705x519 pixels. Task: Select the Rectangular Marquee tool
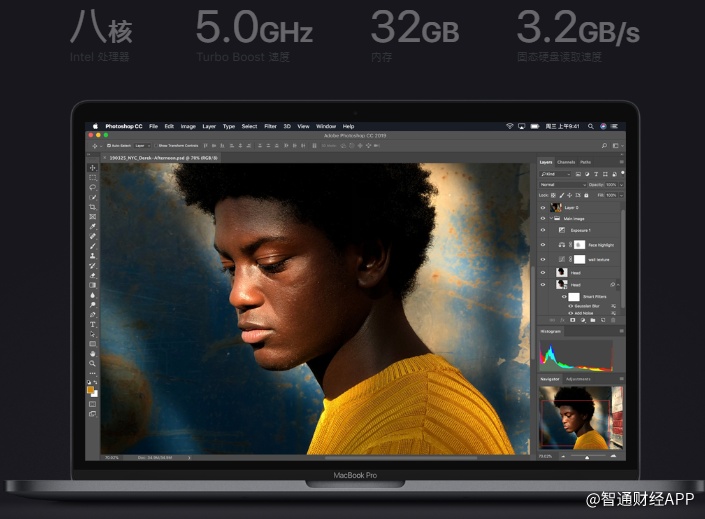[x=93, y=177]
